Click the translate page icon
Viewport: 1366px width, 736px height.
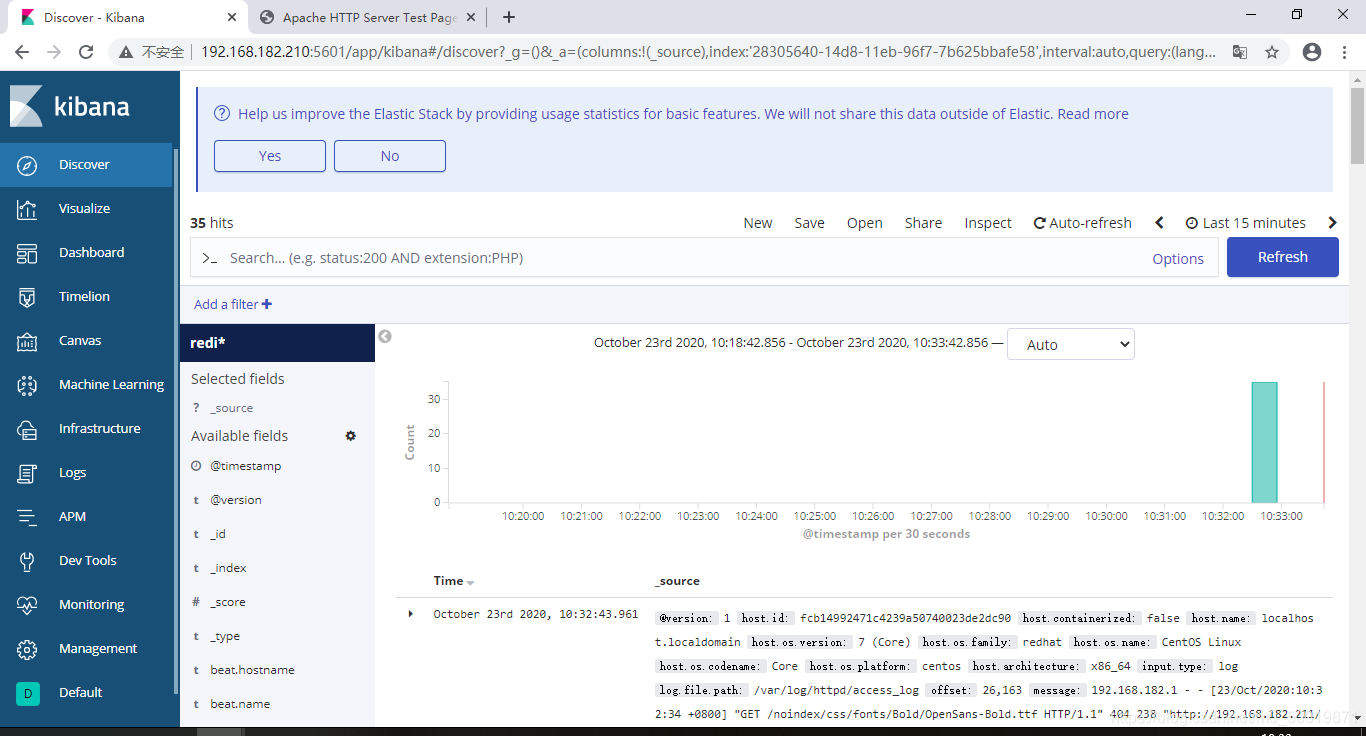click(1240, 52)
